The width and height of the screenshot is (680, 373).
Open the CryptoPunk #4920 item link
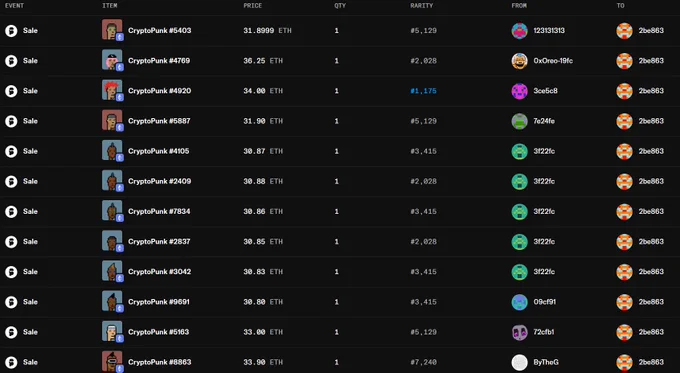point(160,91)
